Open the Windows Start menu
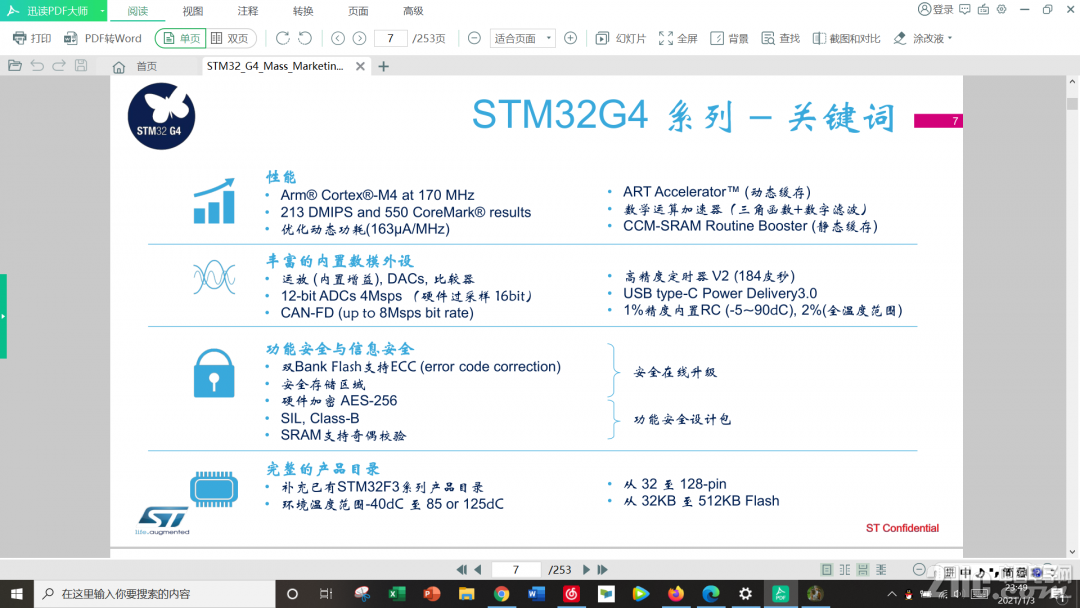 coord(17,594)
